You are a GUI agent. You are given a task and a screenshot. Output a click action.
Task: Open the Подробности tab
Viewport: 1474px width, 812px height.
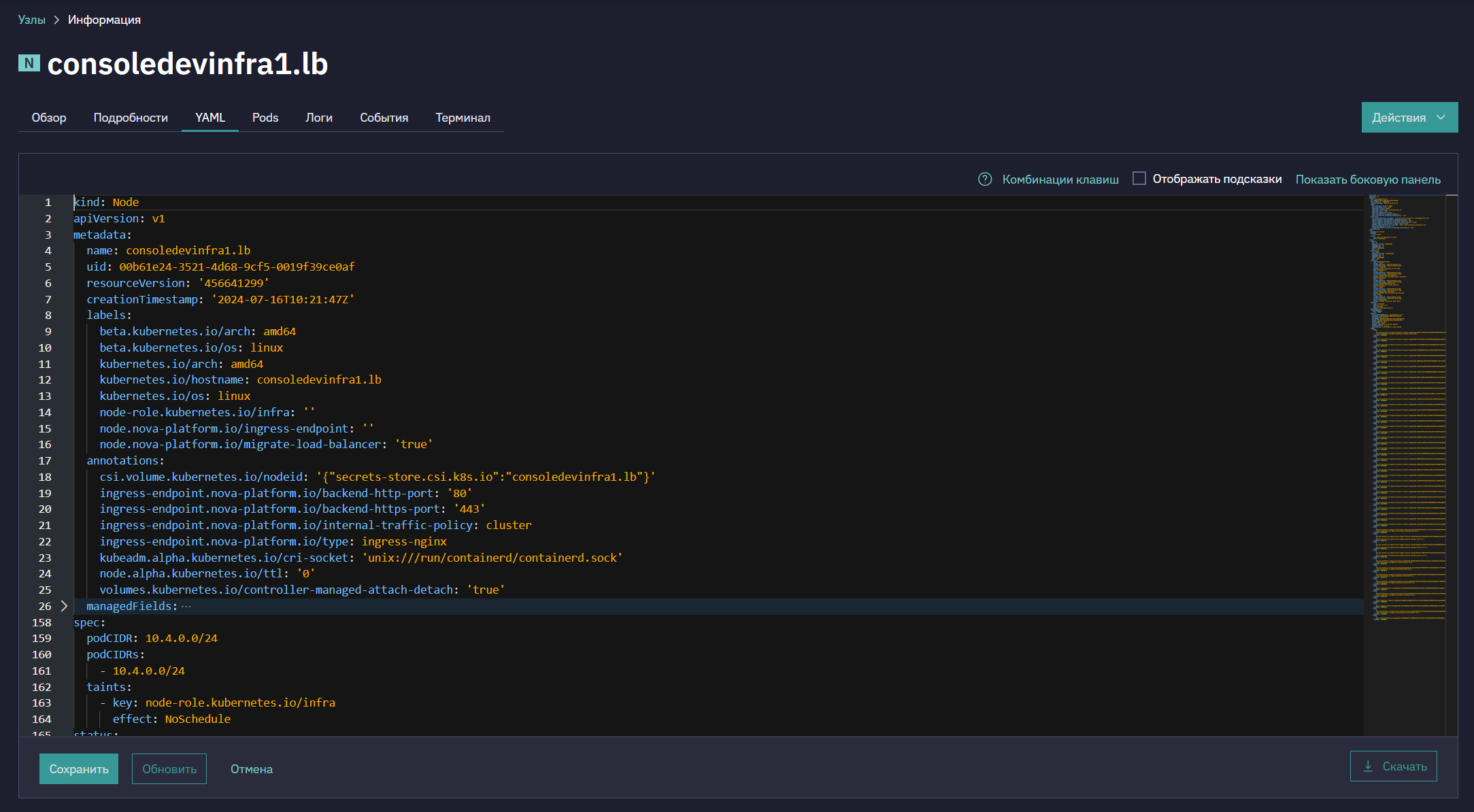click(x=131, y=117)
